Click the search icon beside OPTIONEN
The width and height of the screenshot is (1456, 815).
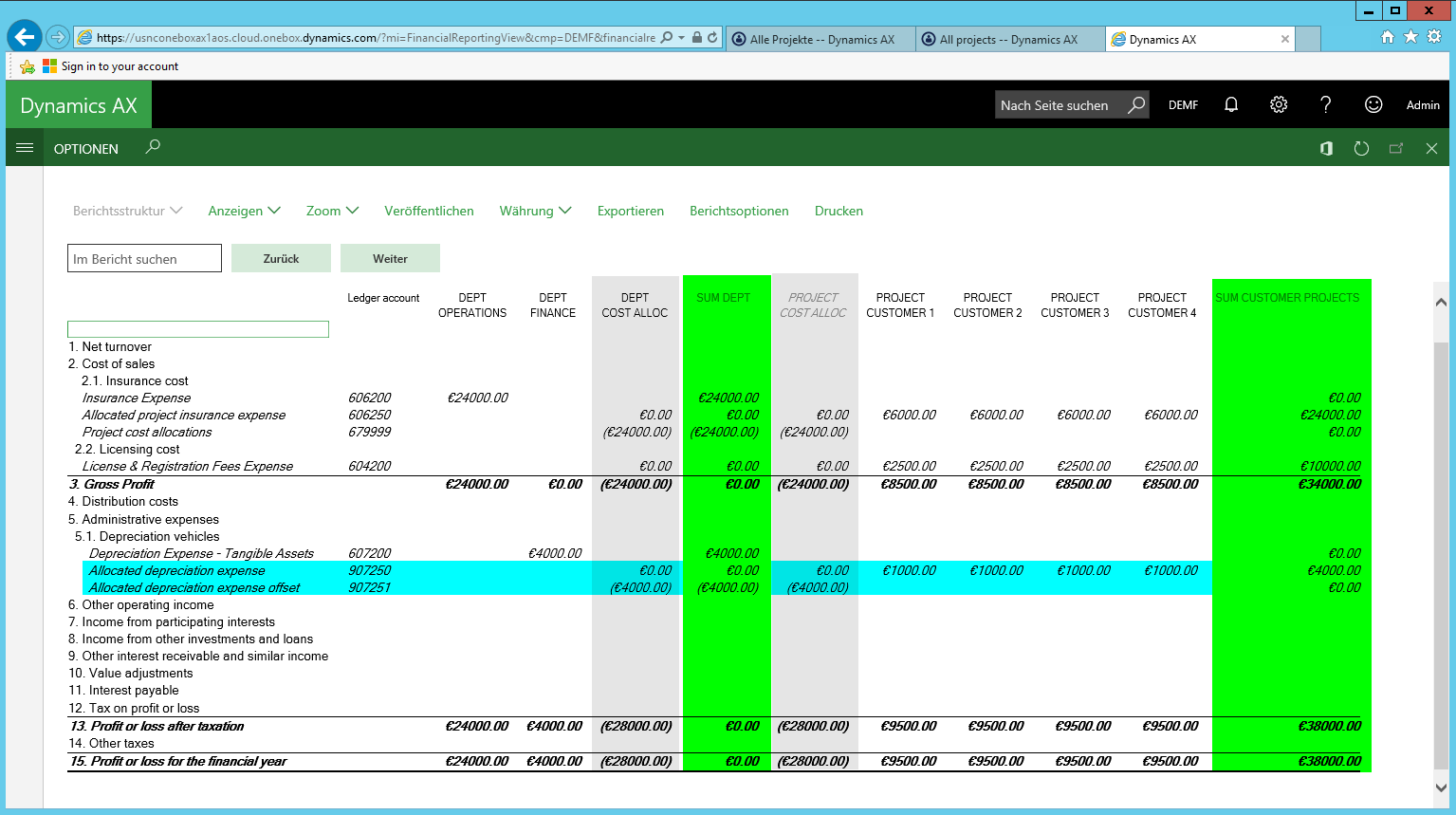pyautogui.click(x=153, y=147)
